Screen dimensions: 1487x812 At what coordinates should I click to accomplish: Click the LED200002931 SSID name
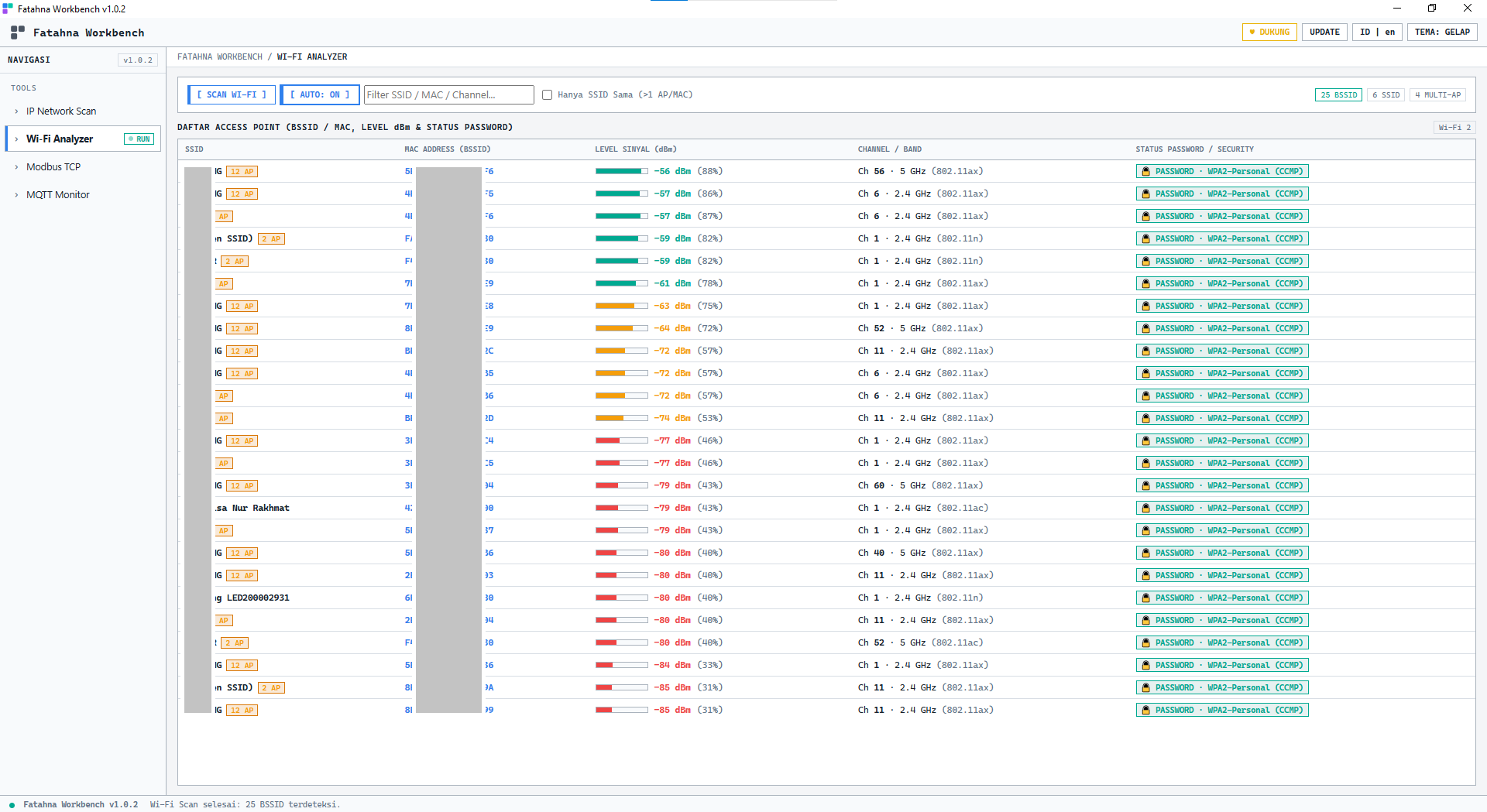[258, 598]
